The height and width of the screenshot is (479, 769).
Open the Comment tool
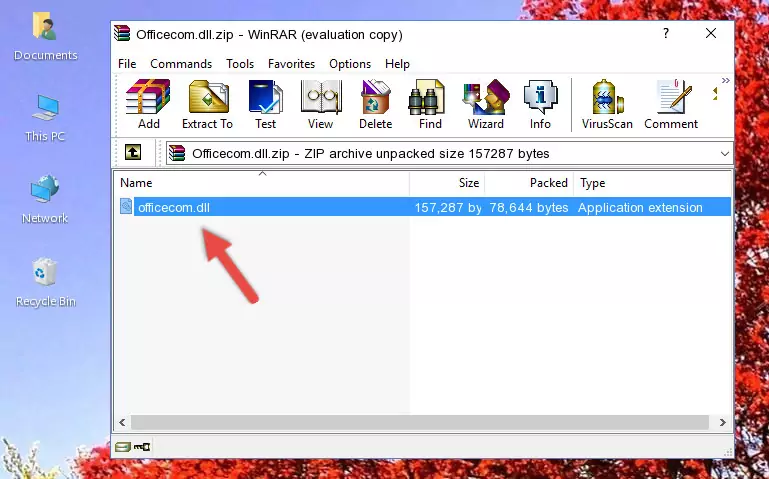tap(671, 104)
